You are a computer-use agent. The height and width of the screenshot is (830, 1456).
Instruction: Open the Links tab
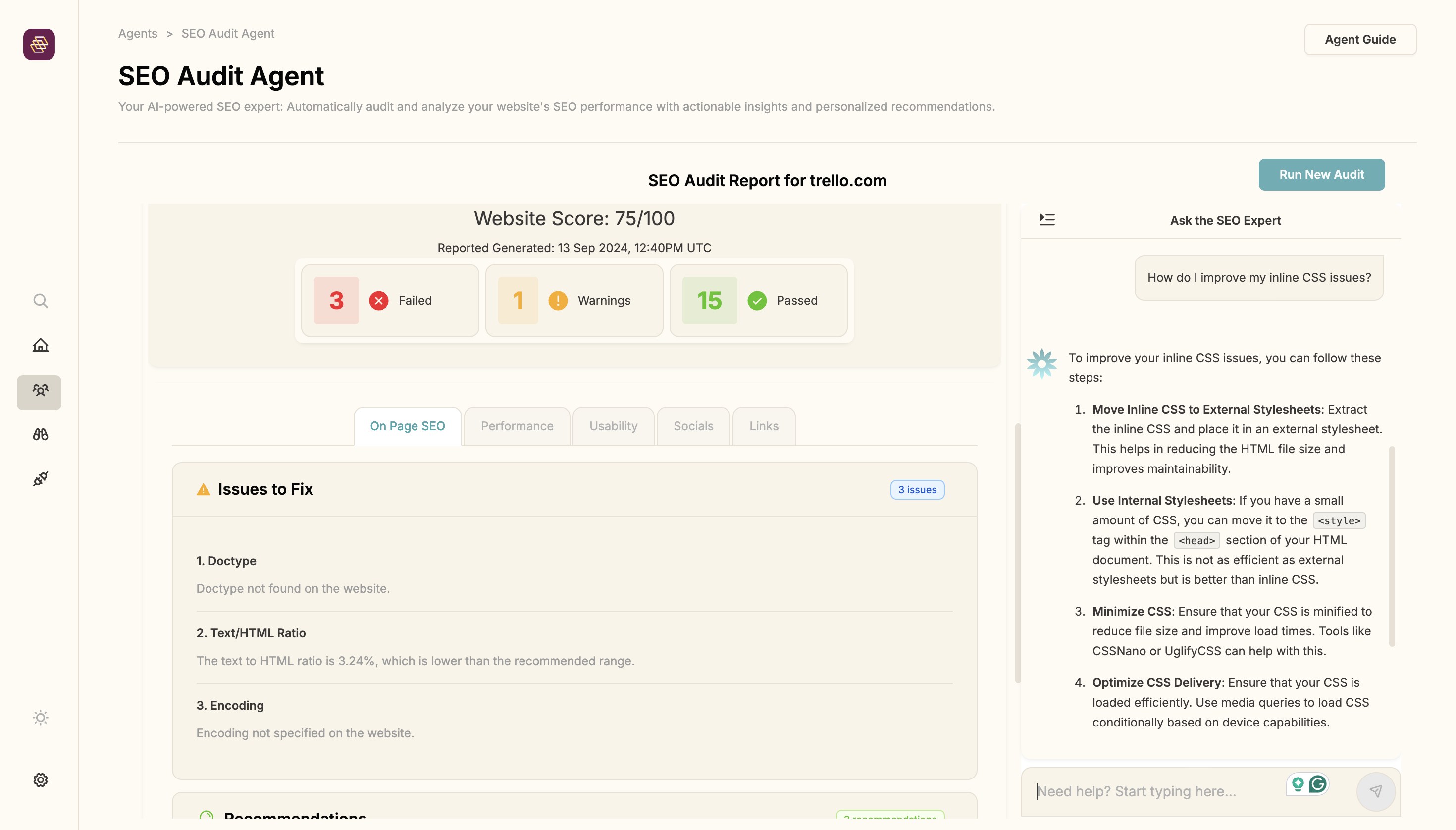pos(763,426)
